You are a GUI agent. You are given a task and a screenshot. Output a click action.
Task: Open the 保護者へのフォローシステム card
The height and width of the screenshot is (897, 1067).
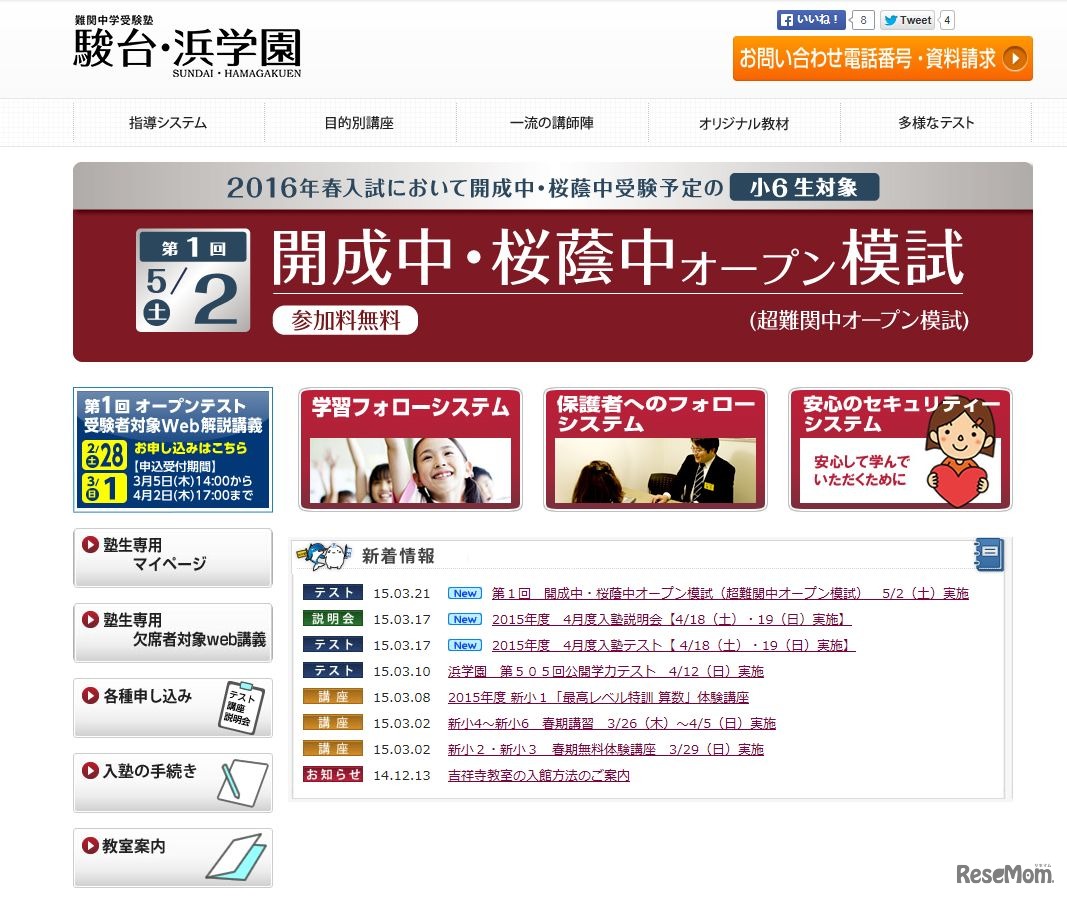pyautogui.click(x=655, y=449)
